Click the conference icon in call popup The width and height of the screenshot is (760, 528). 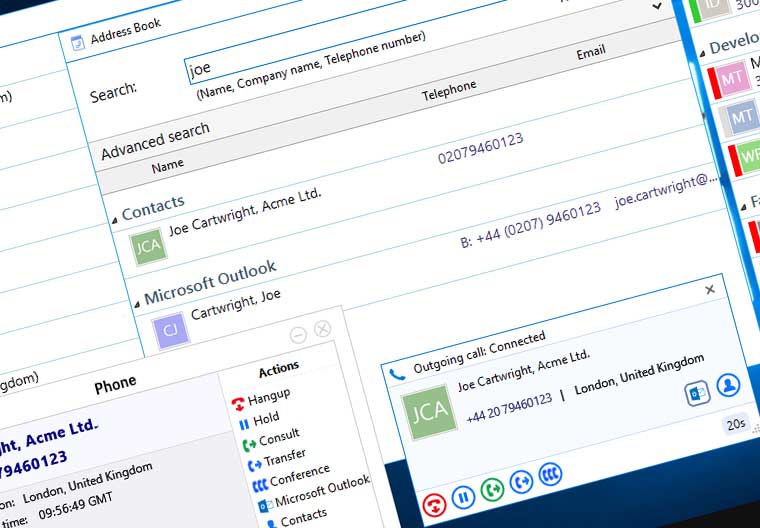coord(550,474)
